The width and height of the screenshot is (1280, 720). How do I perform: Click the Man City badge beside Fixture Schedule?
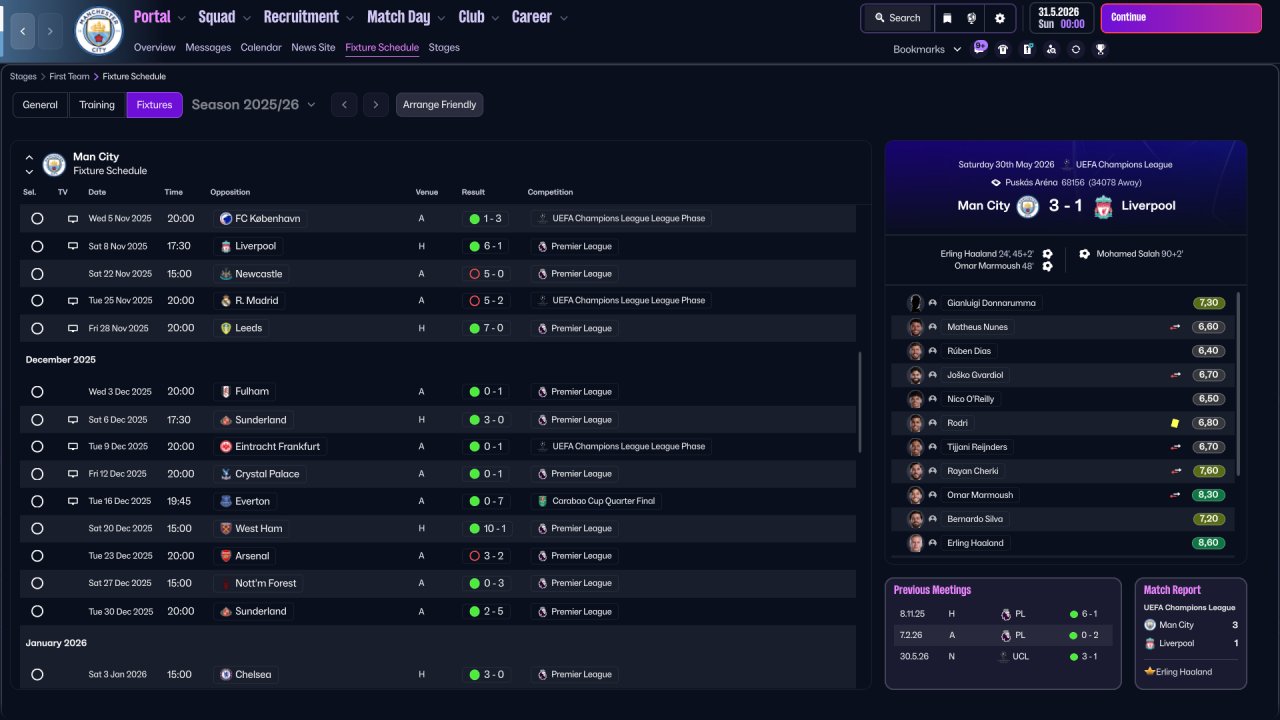(54, 164)
